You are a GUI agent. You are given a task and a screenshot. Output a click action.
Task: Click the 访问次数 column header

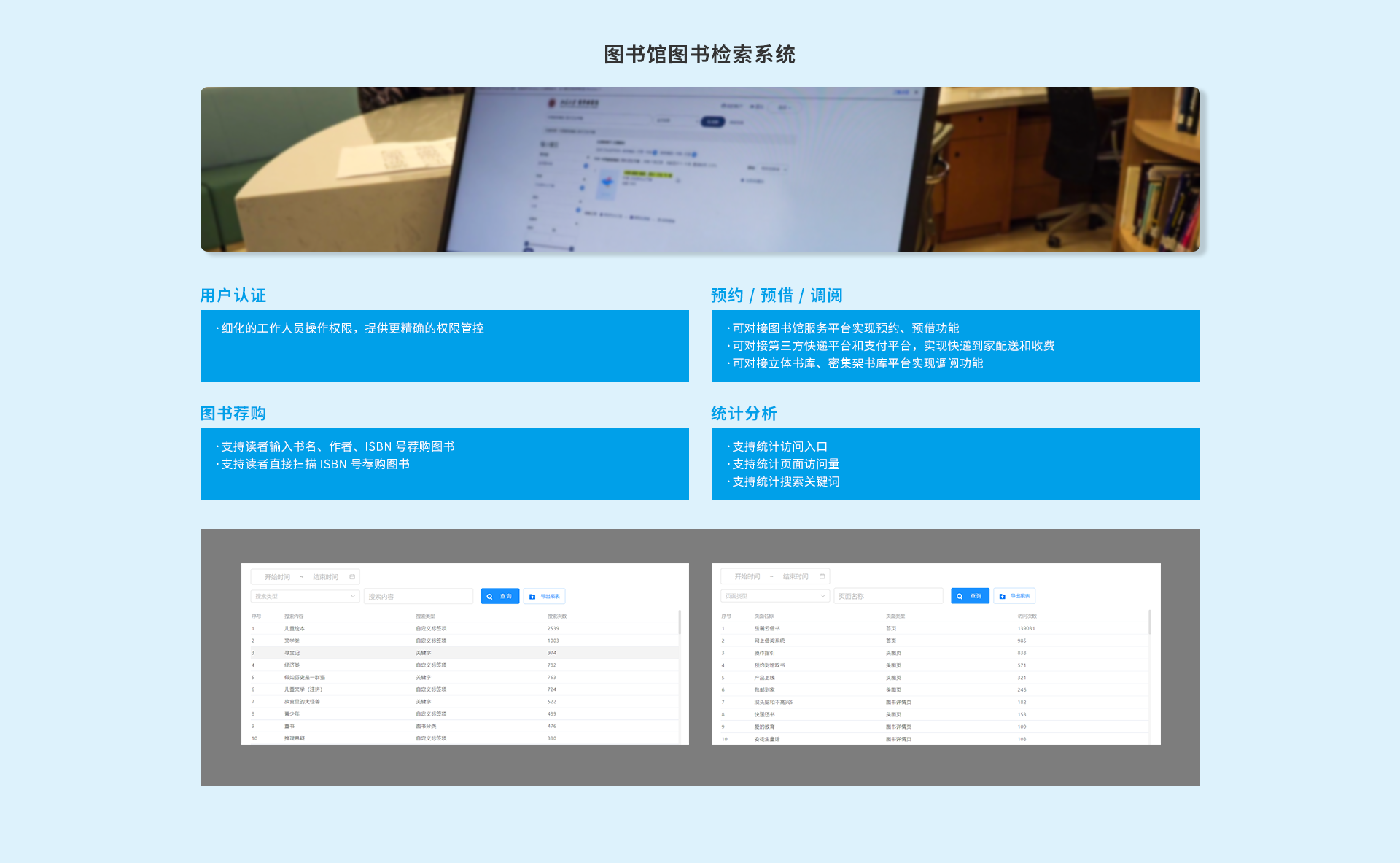tap(1027, 616)
